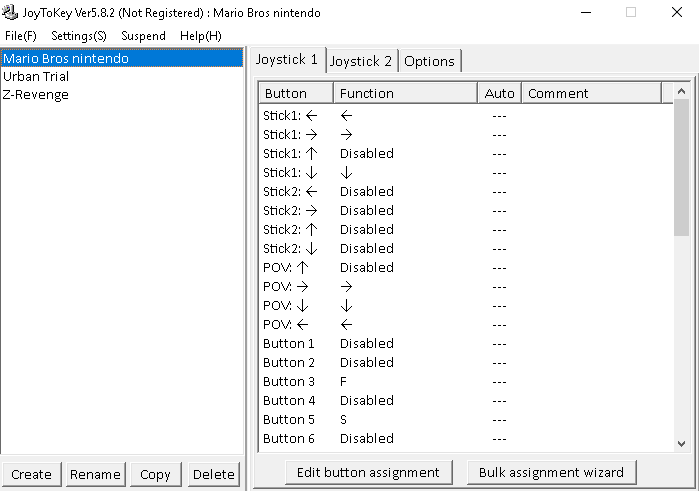Click the JoyToKey app icon in title bar

(x=10, y=12)
